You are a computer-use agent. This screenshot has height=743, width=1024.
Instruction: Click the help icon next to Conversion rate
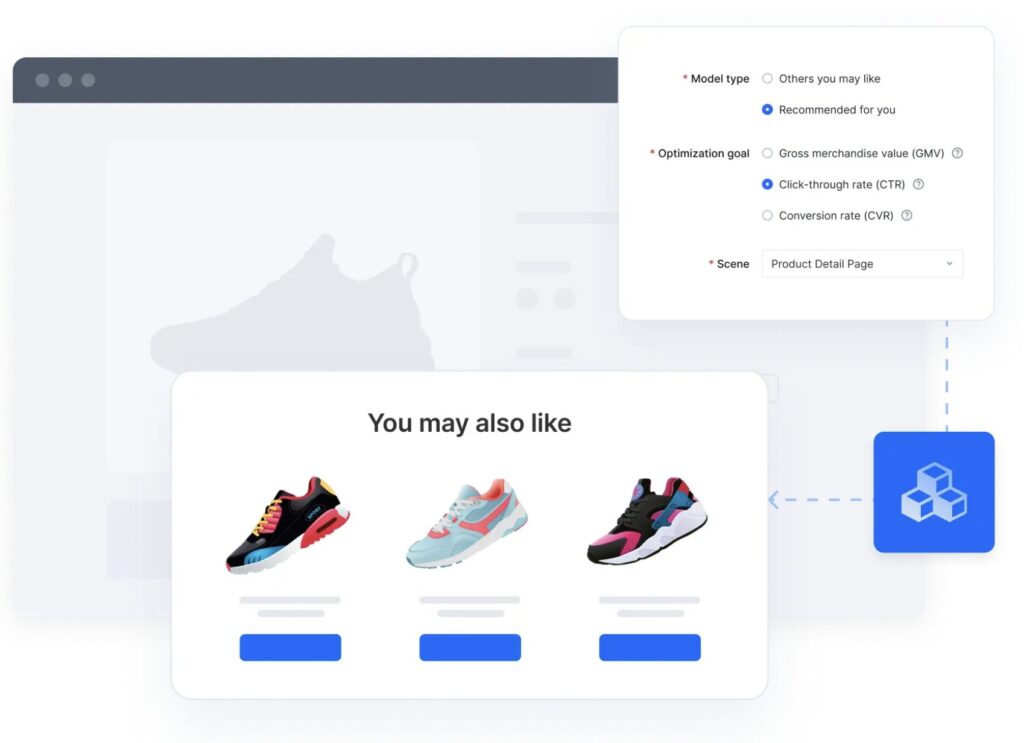coord(906,215)
